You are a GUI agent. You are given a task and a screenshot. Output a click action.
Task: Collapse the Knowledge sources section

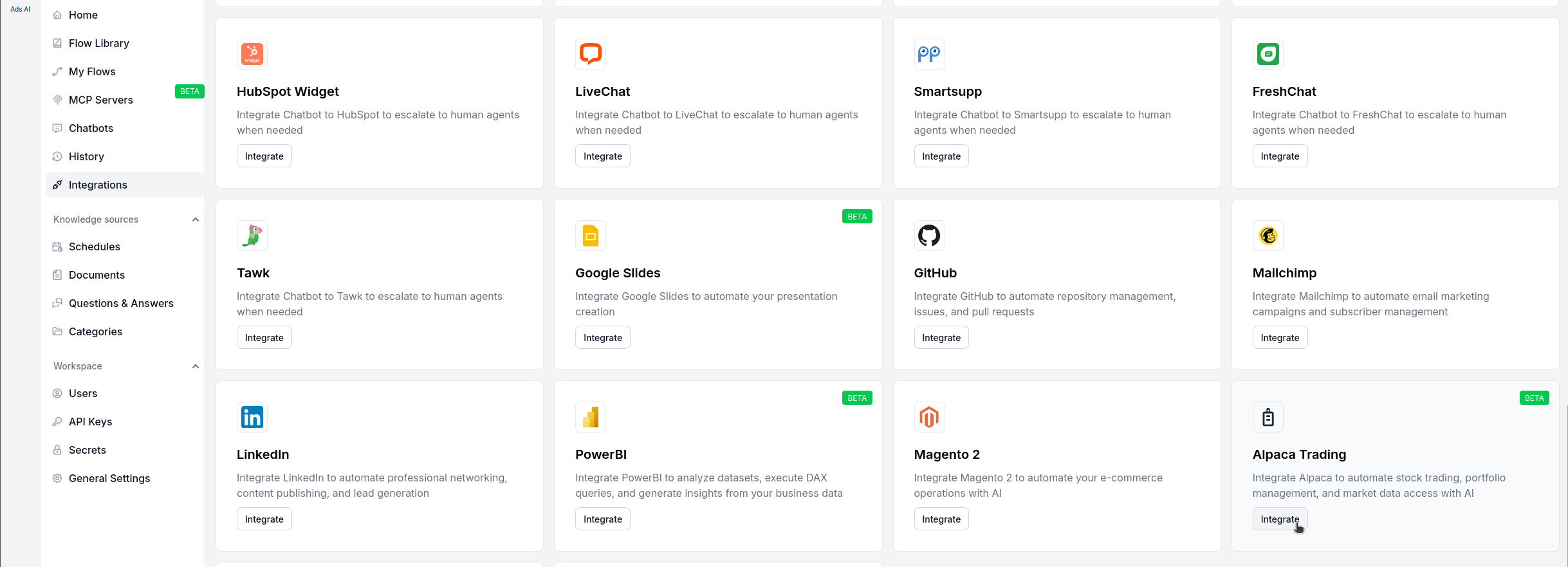196,219
